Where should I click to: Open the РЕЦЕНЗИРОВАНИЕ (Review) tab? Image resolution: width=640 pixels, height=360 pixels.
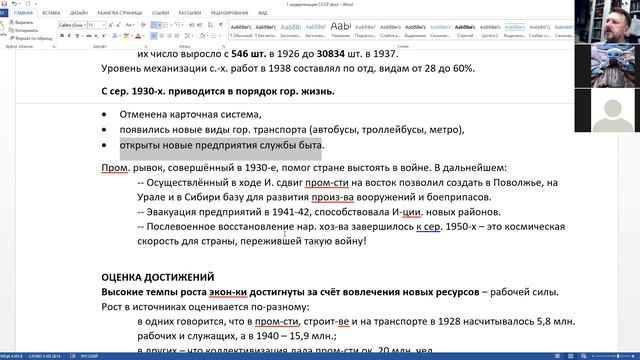pos(229,13)
